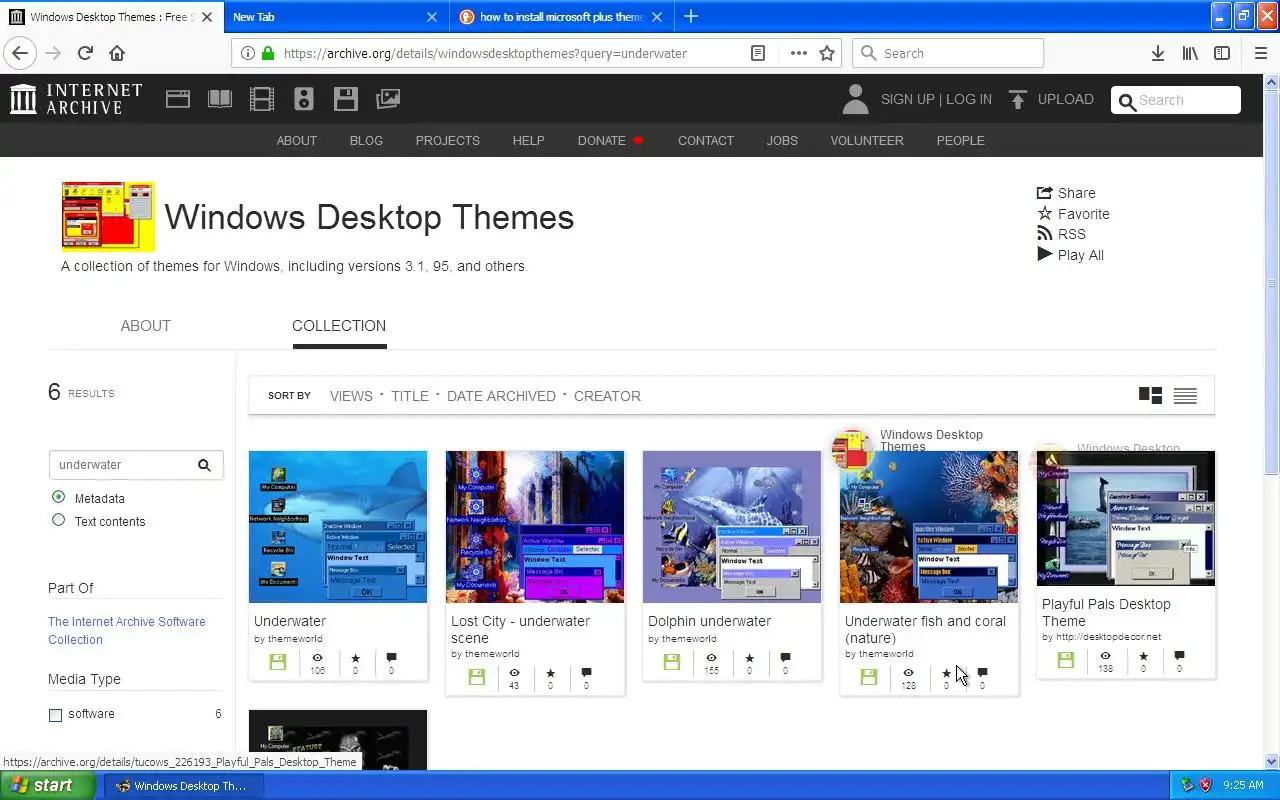Screen dimensions: 1280x800
Task: Open Internet Archive Web section icon
Action: (178, 99)
